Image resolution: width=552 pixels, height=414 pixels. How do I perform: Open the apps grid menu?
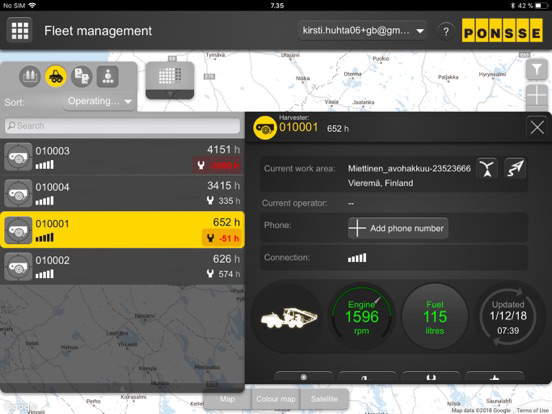pyautogui.click(x=20, y=30)
